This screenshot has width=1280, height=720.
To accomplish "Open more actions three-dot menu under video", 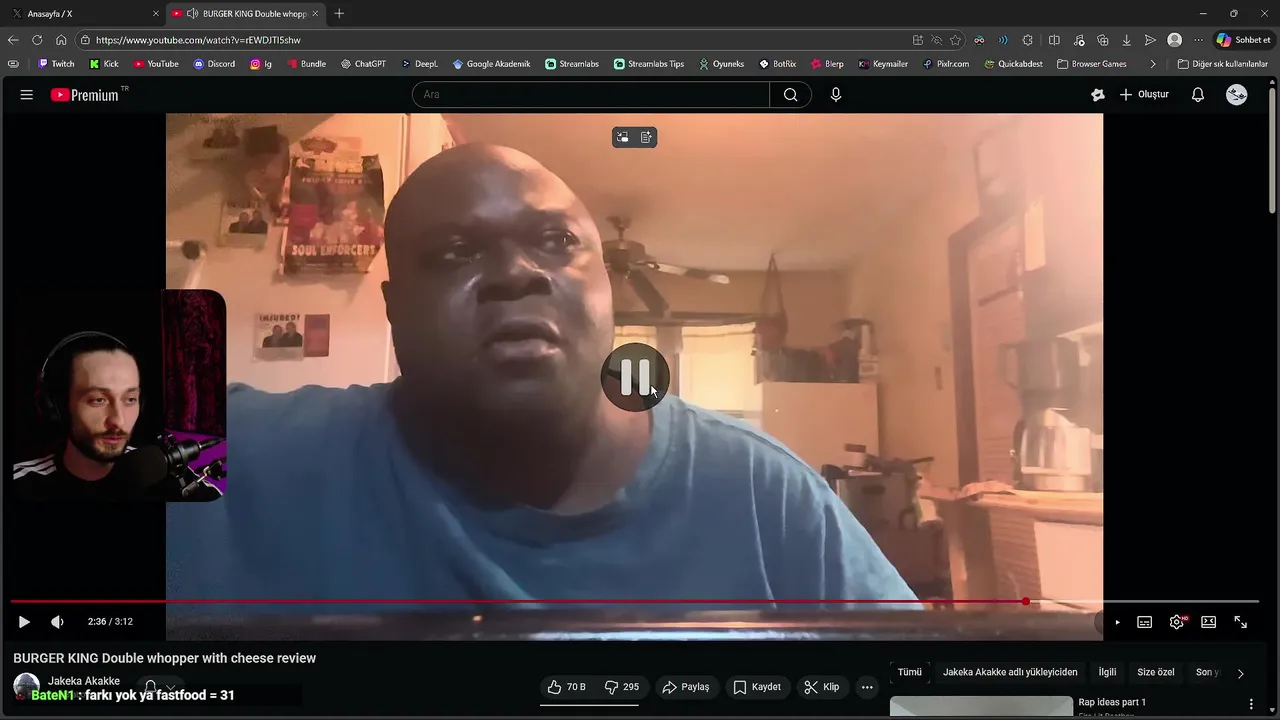I will click(867, 687).
